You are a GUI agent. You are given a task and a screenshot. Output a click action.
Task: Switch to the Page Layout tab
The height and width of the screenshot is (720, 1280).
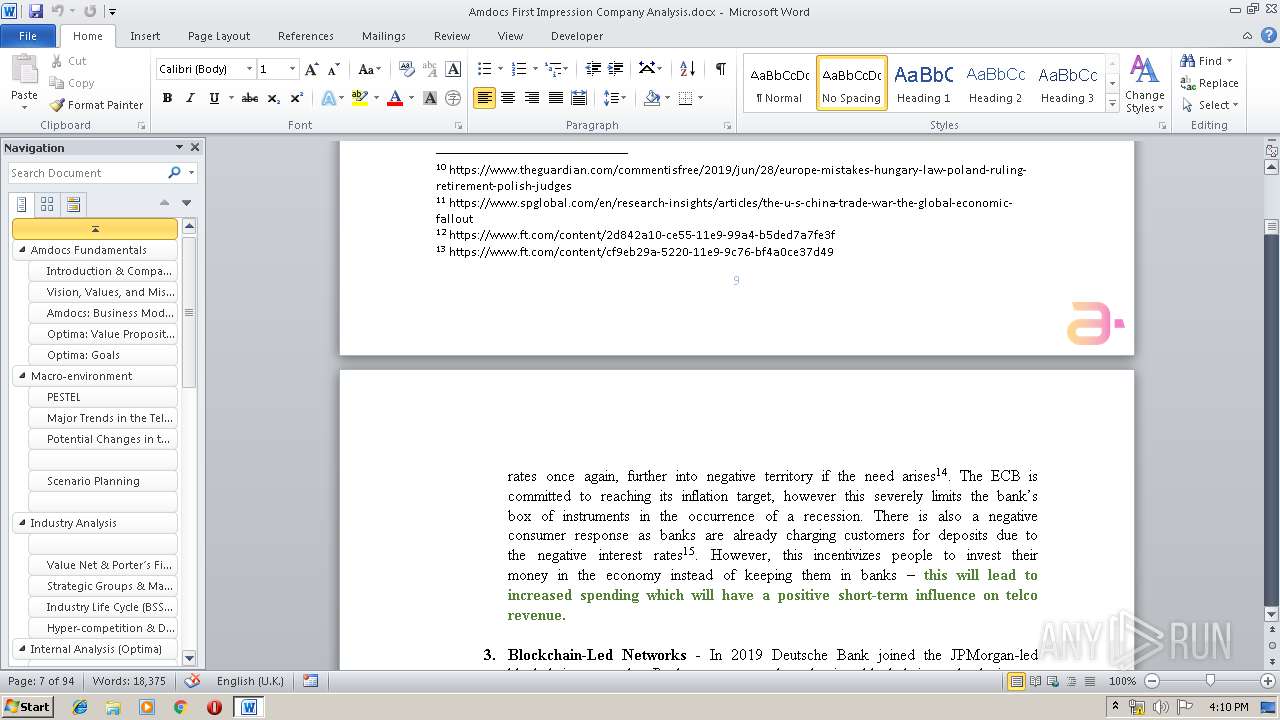click(x=219, y=36)
